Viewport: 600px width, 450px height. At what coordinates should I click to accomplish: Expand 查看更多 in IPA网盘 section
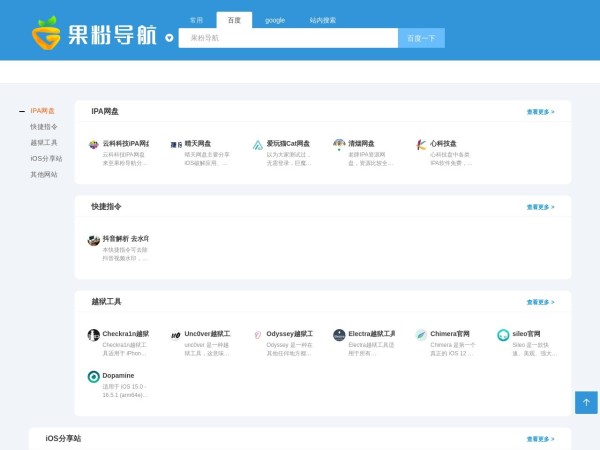point(540,112)
